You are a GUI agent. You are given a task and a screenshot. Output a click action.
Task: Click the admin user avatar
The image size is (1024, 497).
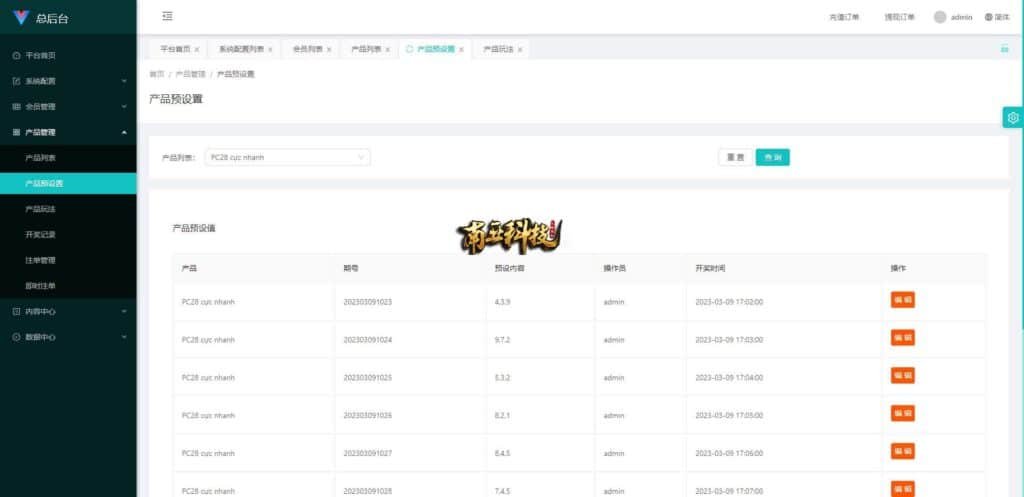click(939, 17)
